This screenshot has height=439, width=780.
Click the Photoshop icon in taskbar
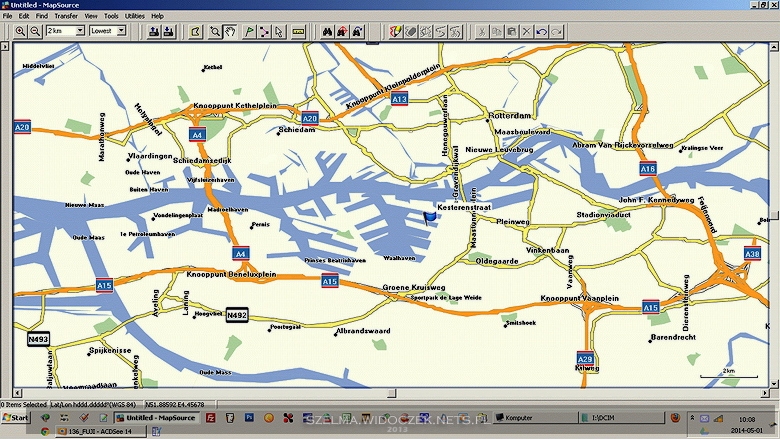249,418
